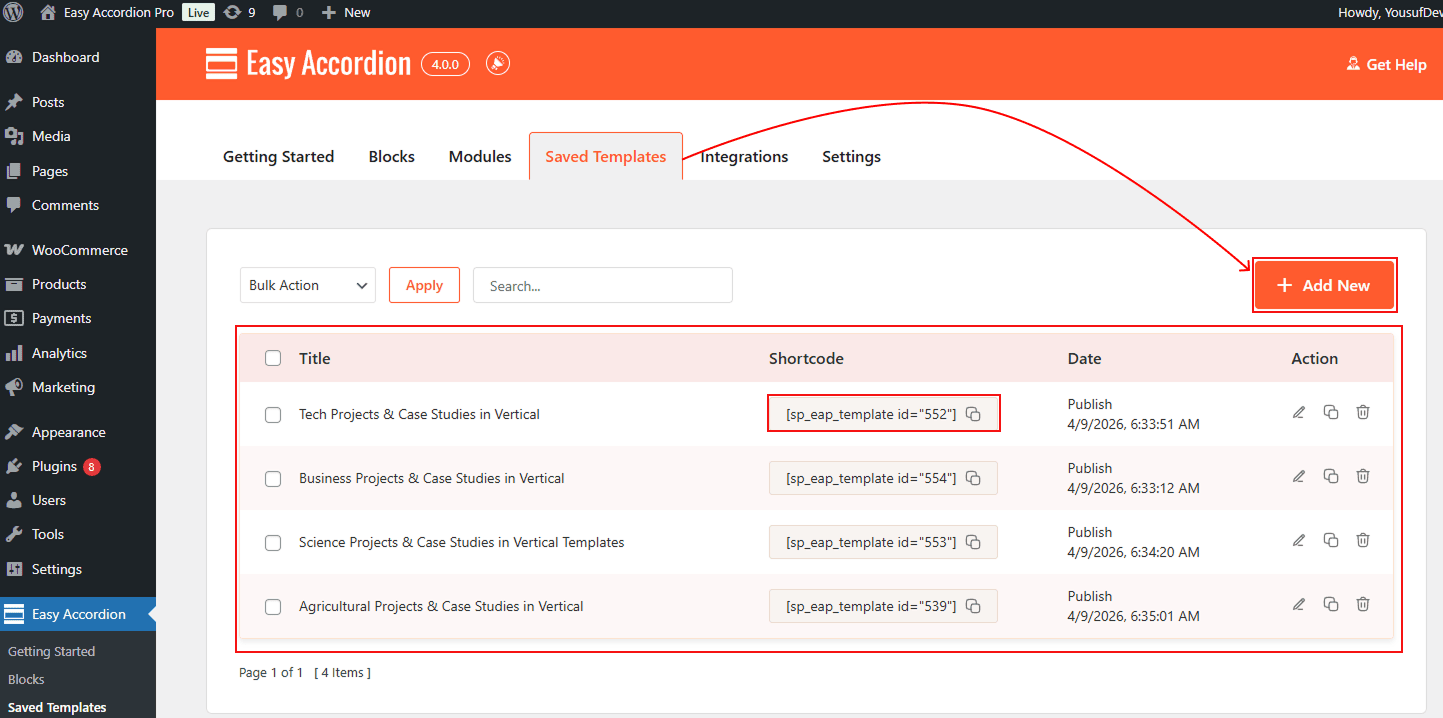This screenshot has height=718, width=1443.
Task: Open the Modules tab
Action: tap(479, 156)
